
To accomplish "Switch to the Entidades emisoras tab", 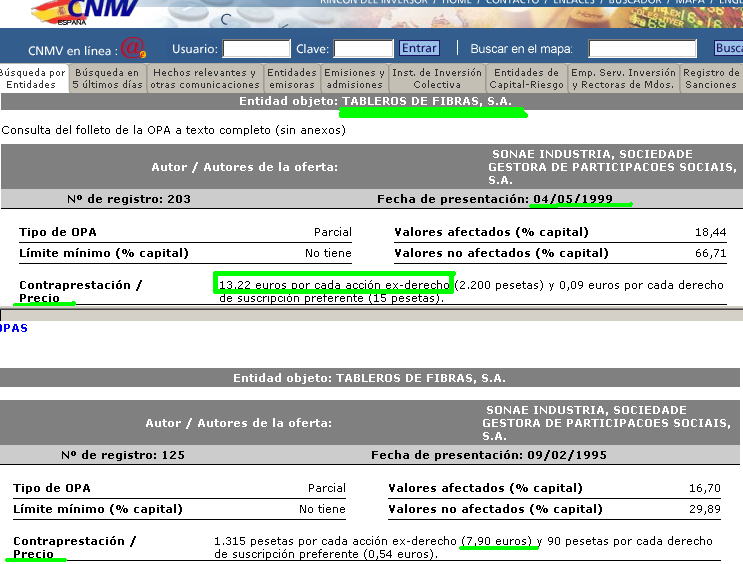I will tap(292, 78).
